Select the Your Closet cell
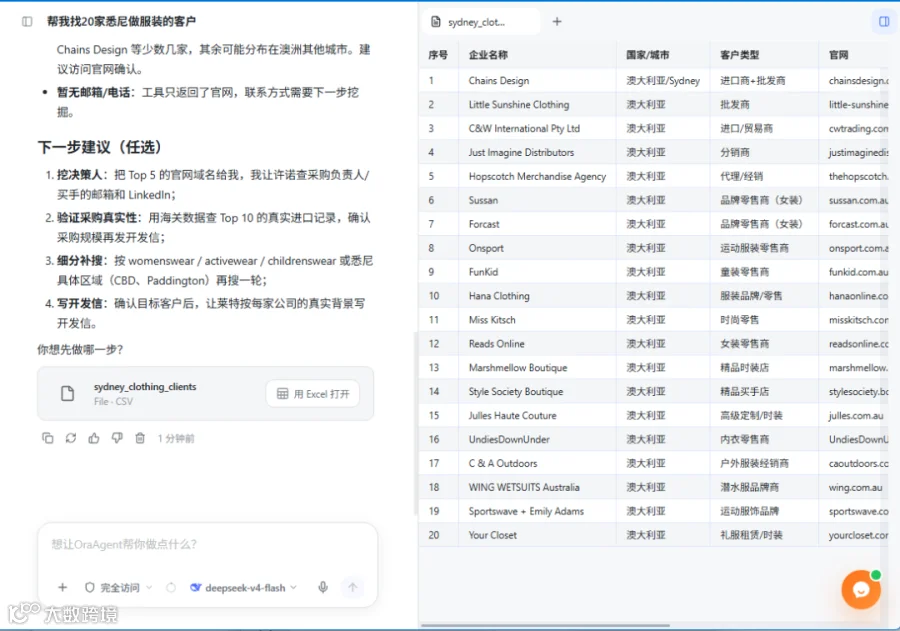This screenshot has height=631, width=900. [x=537, y=535]
